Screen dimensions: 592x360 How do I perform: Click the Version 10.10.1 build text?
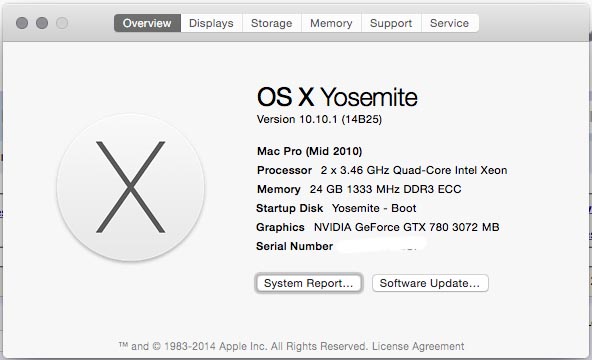tap(319, 119)
